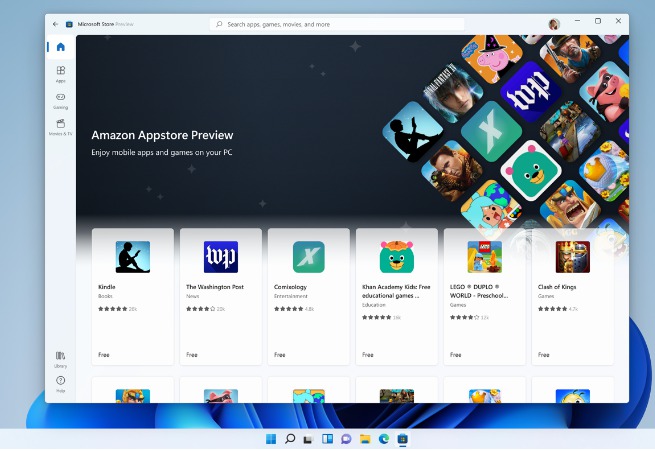Click the pig with mask tile in the banner
The height and width of the screenshot is (451, 655).
[606, 91]
